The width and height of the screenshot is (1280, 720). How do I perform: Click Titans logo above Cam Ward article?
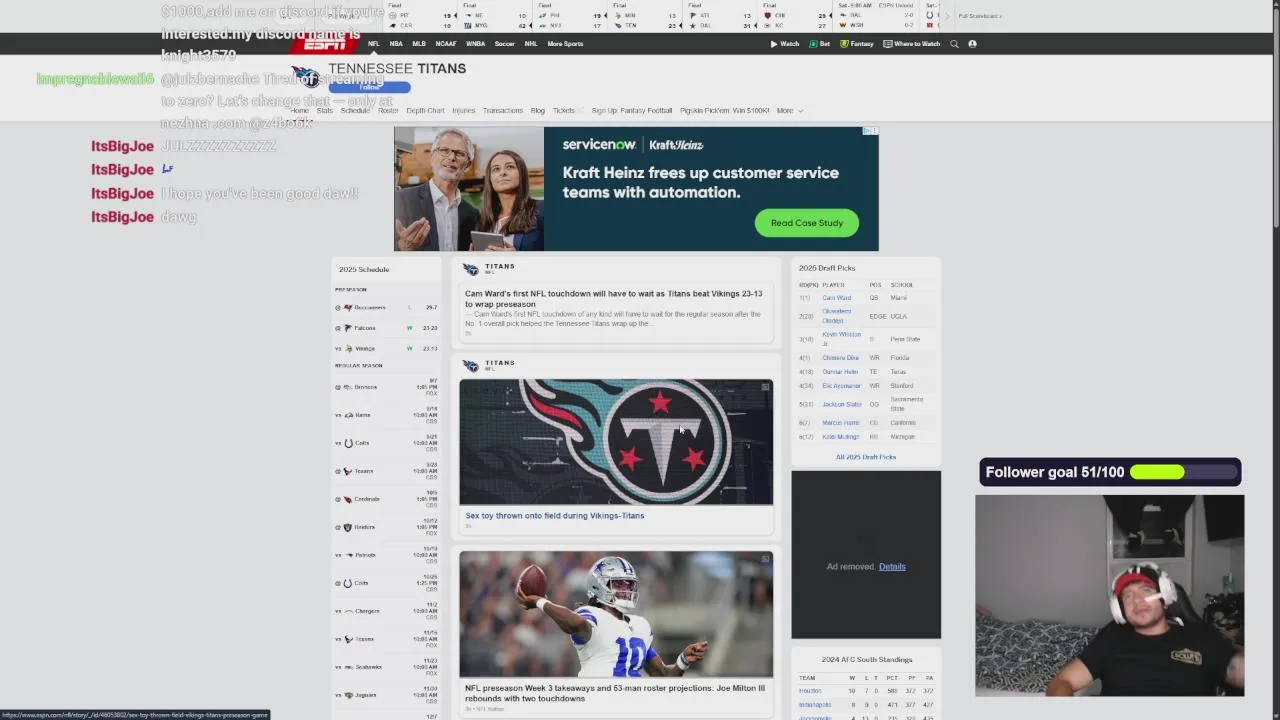471,269
